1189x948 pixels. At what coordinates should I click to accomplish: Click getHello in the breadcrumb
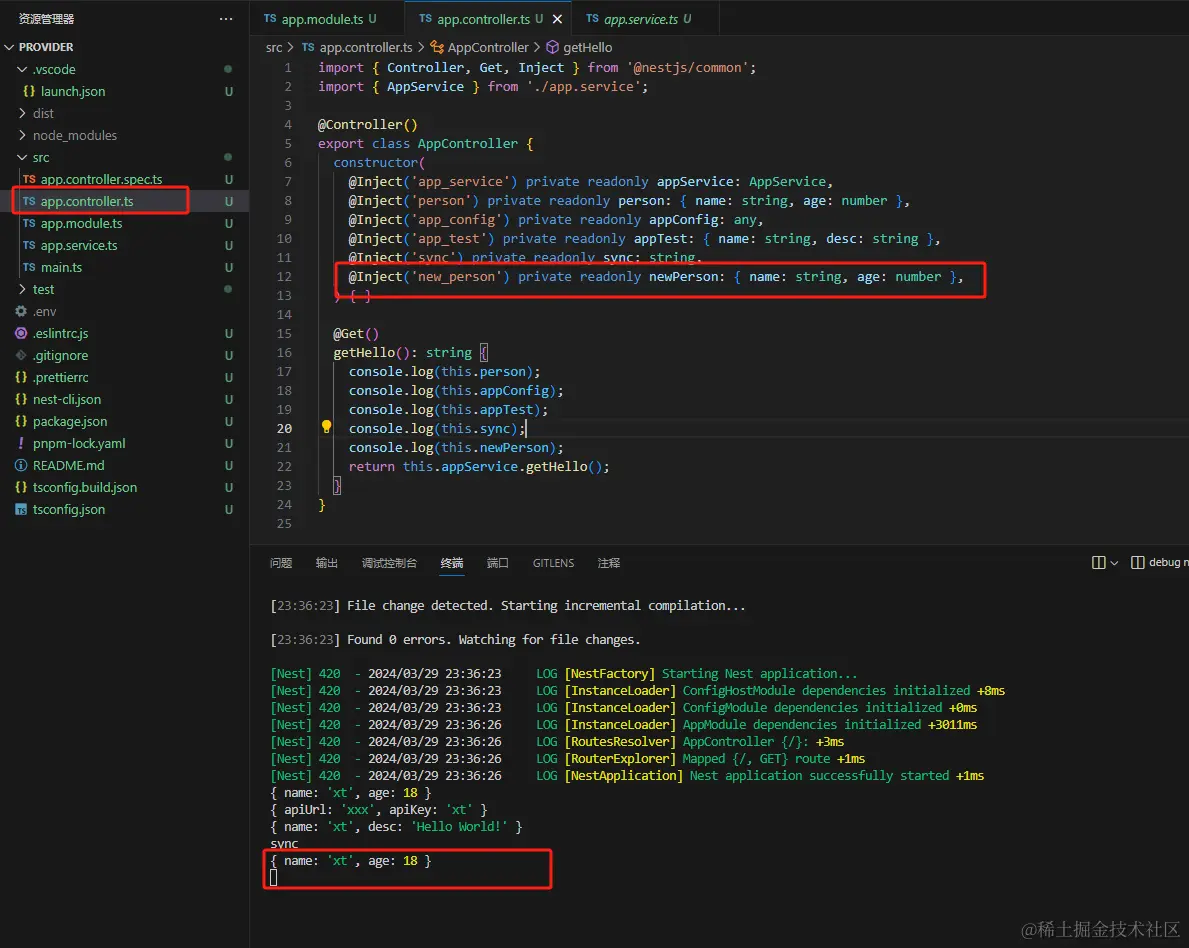coord(588,47)
